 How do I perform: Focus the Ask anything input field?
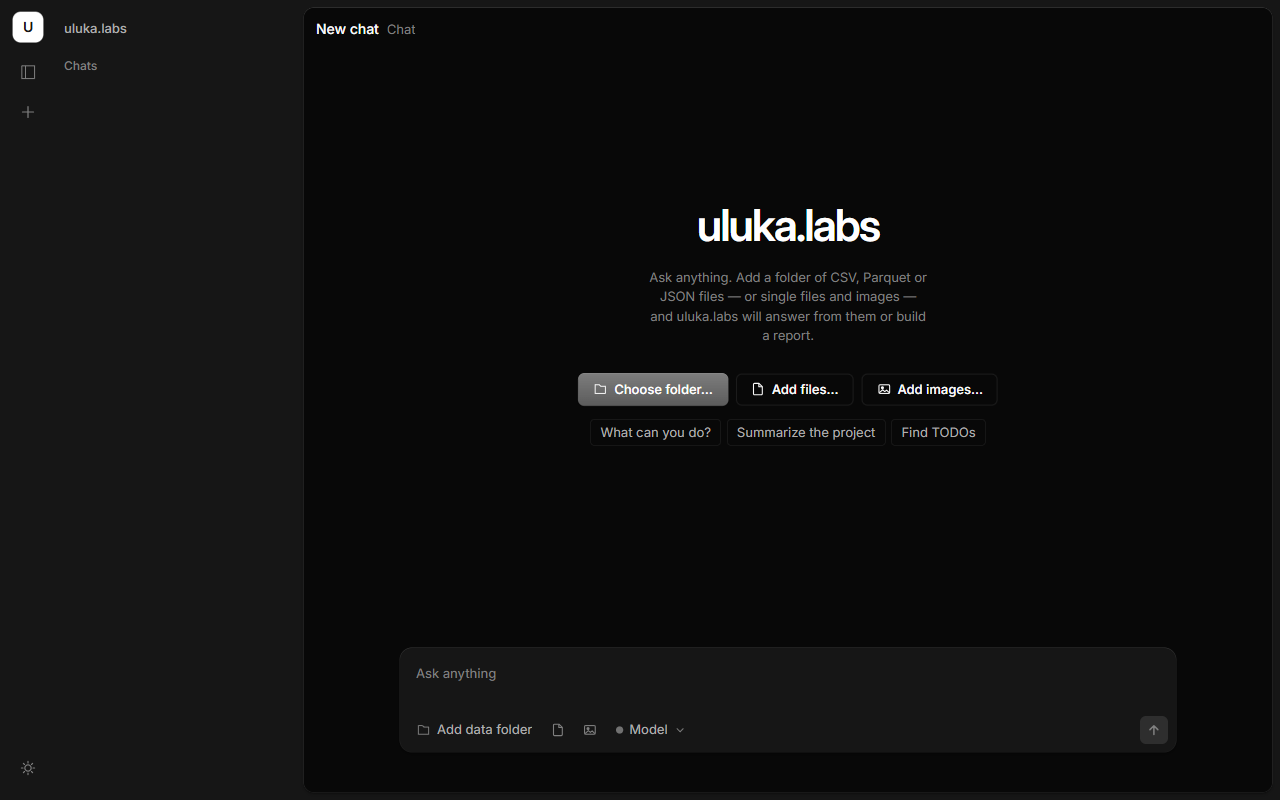pos(788,674)
